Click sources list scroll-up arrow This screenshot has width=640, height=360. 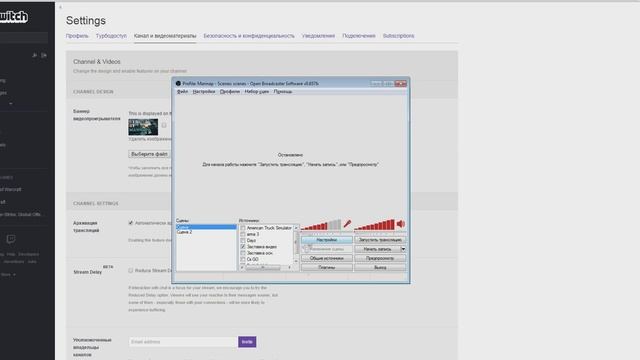[x=296, y=228]
